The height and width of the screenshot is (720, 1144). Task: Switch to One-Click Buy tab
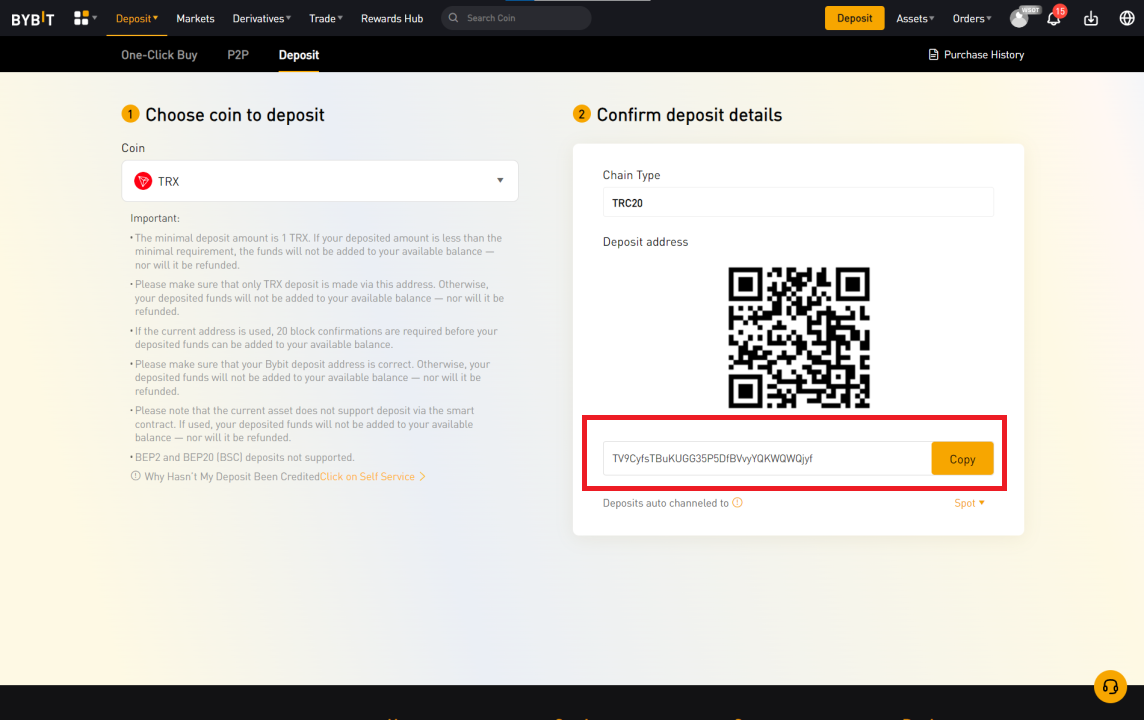[x=159, y=55]
